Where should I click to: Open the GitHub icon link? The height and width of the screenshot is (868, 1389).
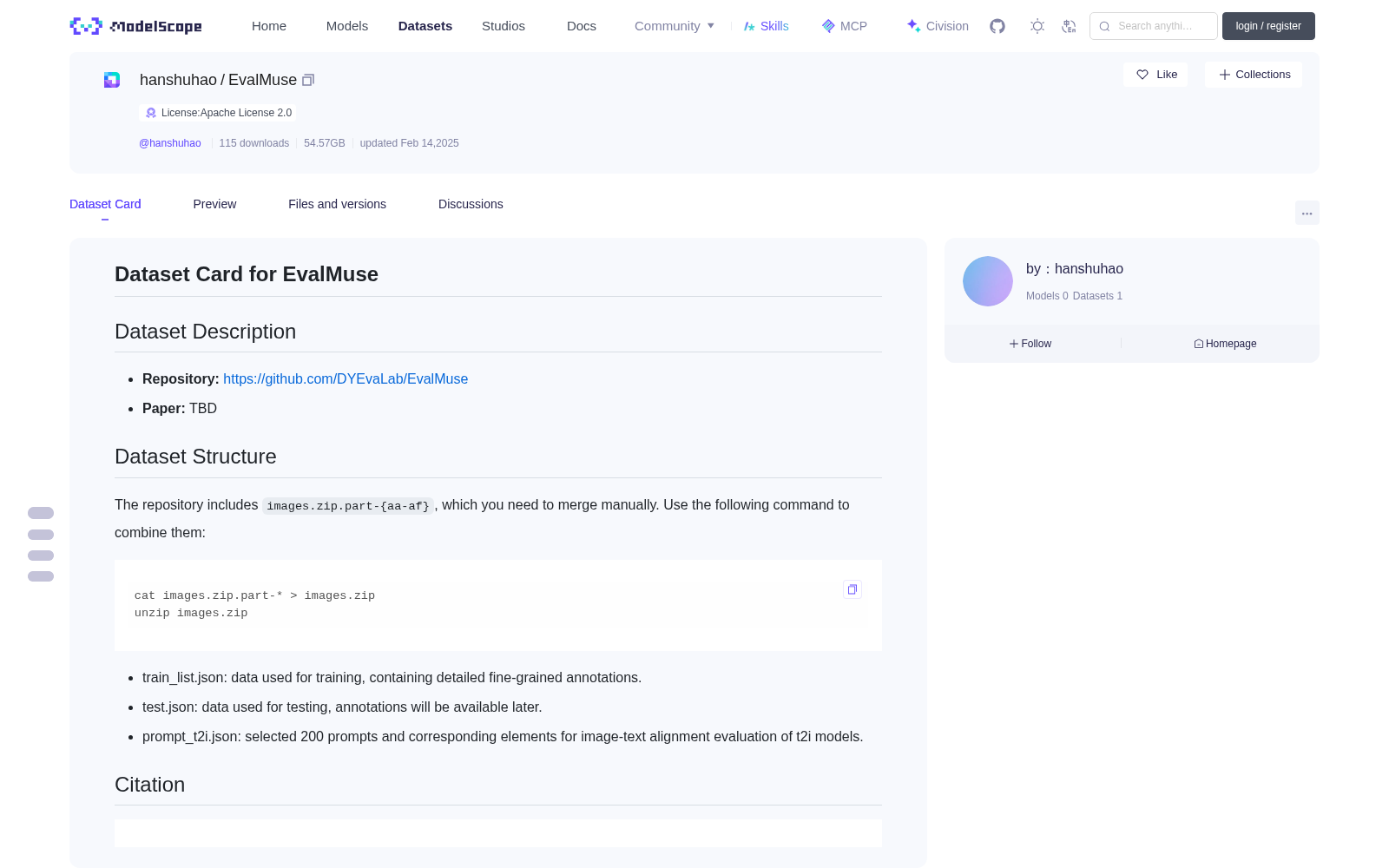tap(997, 26)
